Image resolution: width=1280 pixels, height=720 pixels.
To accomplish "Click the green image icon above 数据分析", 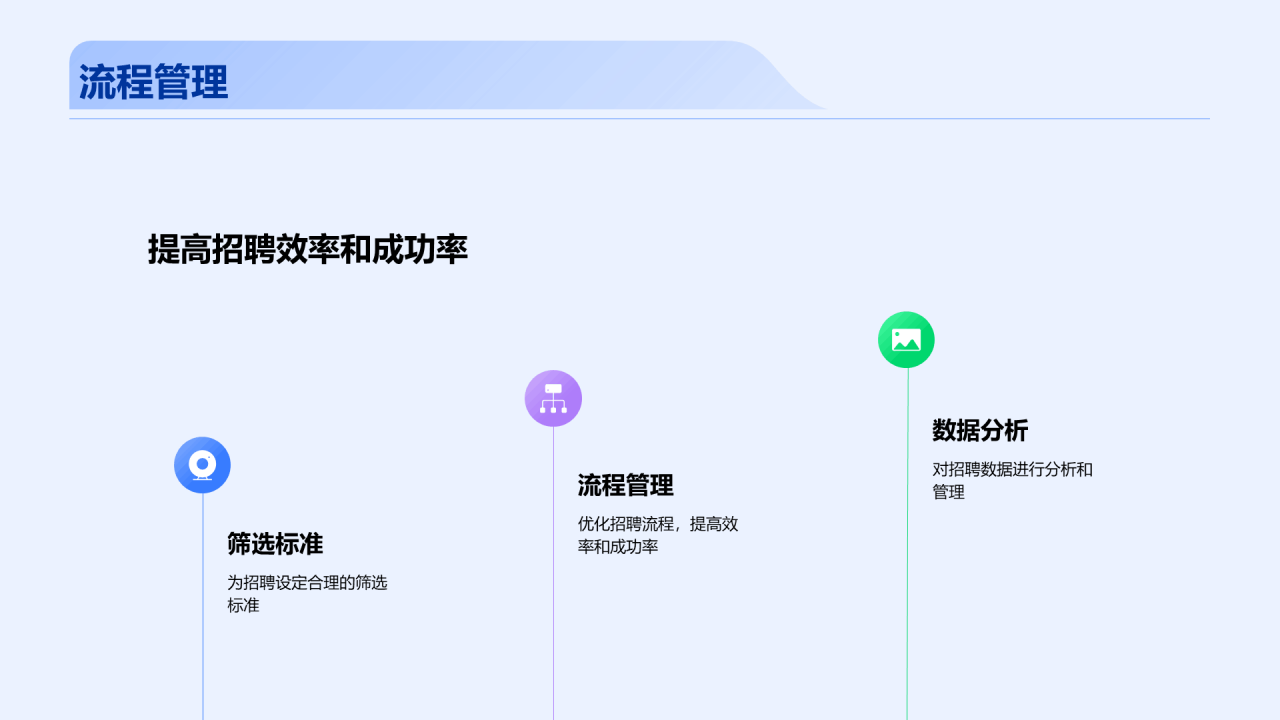I will (x=906, y=340).
